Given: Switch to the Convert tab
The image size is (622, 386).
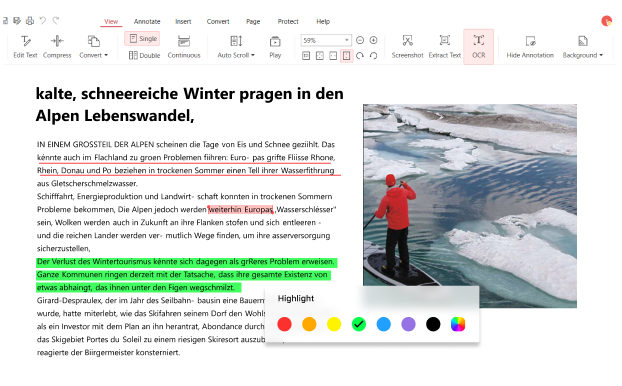Looking at the screenshot, I should pyautogui.click(x=218, y=21).
